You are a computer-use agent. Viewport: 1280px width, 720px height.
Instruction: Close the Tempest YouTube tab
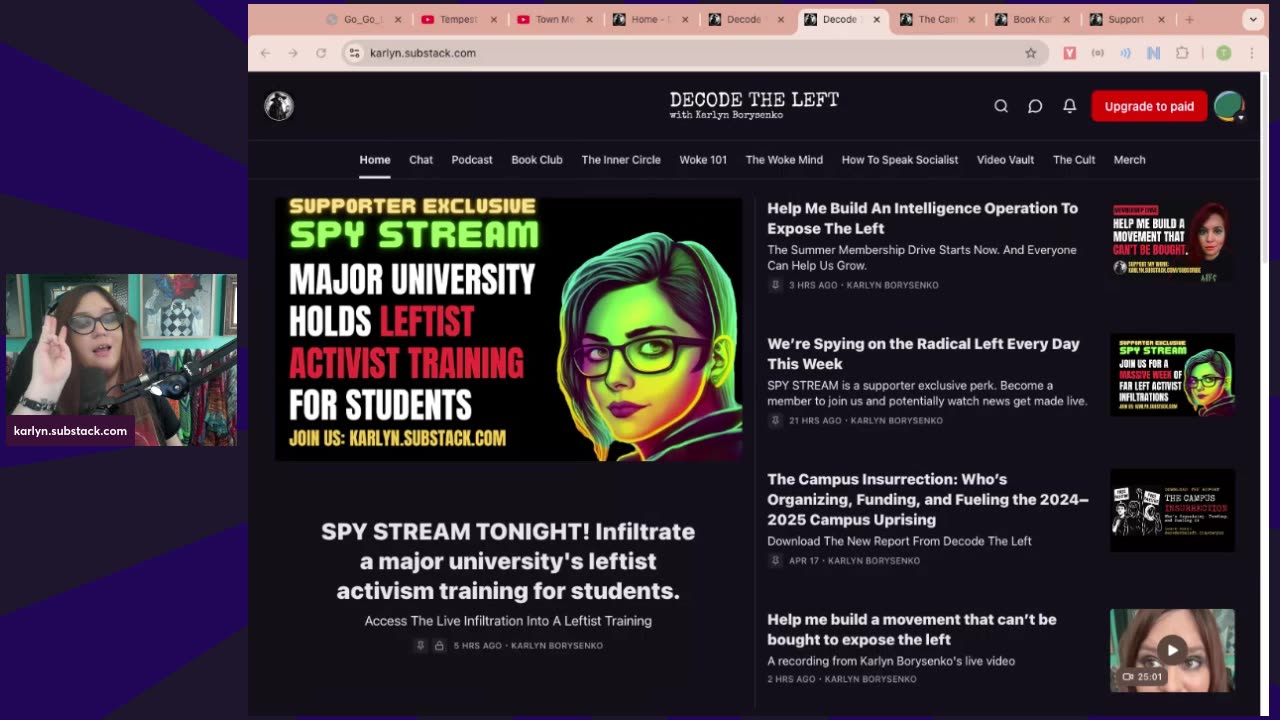pos(493,19)
